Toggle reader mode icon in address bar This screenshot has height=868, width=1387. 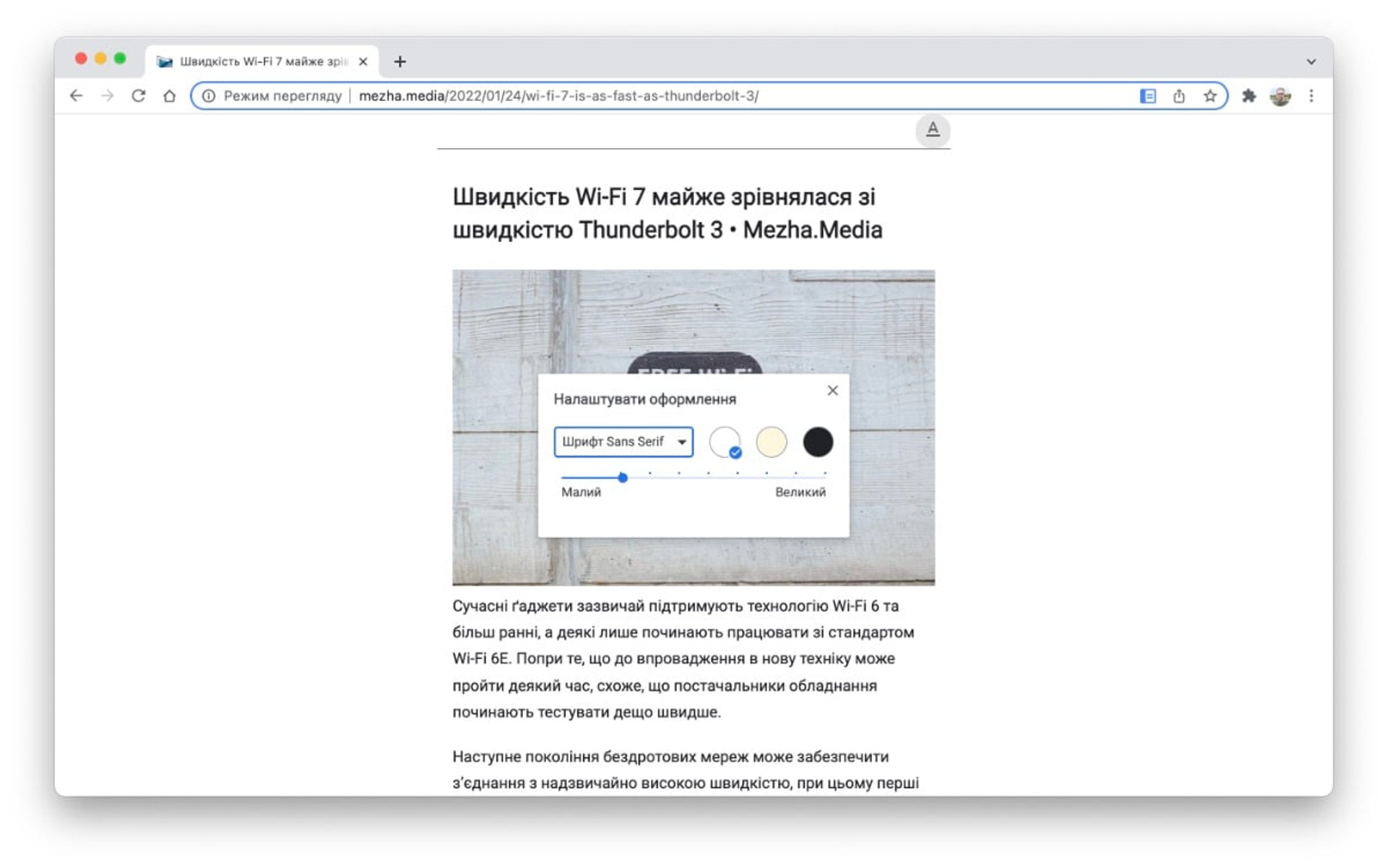tap(1147, 96)
